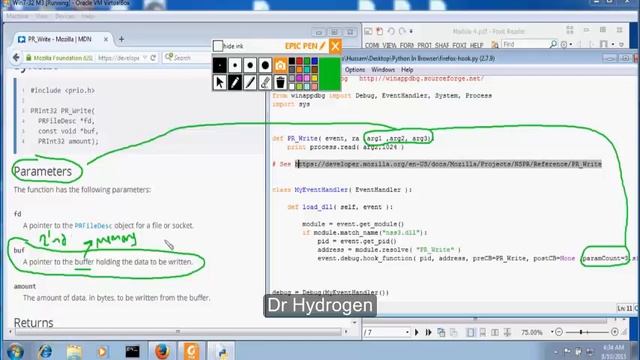Click the zoom in plus button in Foxit
Viewport: 640px width, 360px height.
[615, 332]
